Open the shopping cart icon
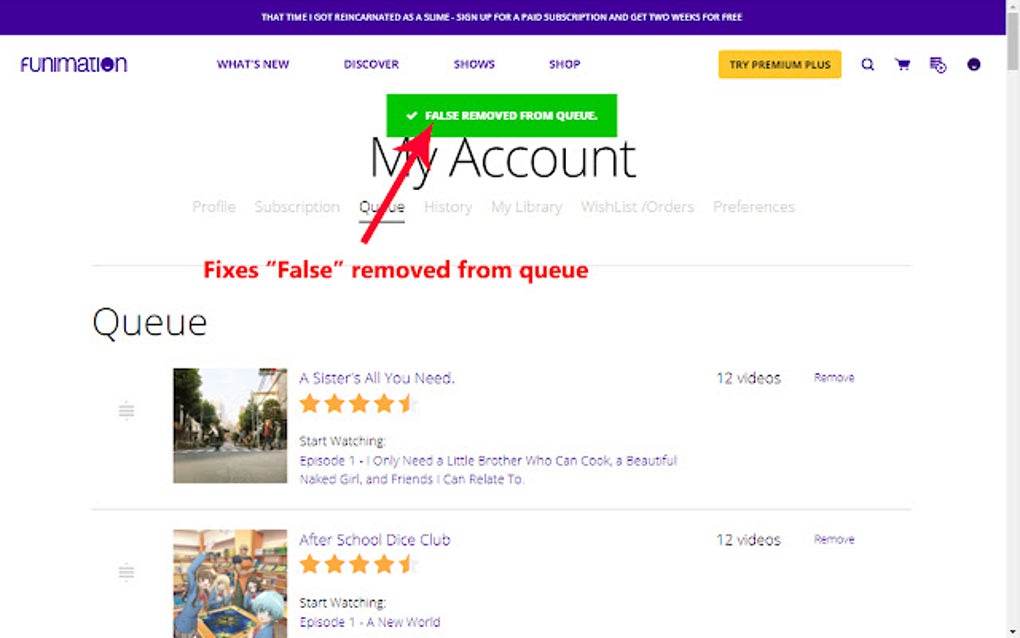The height and width of the screenshot is (638, 1020). coord(902,64)
